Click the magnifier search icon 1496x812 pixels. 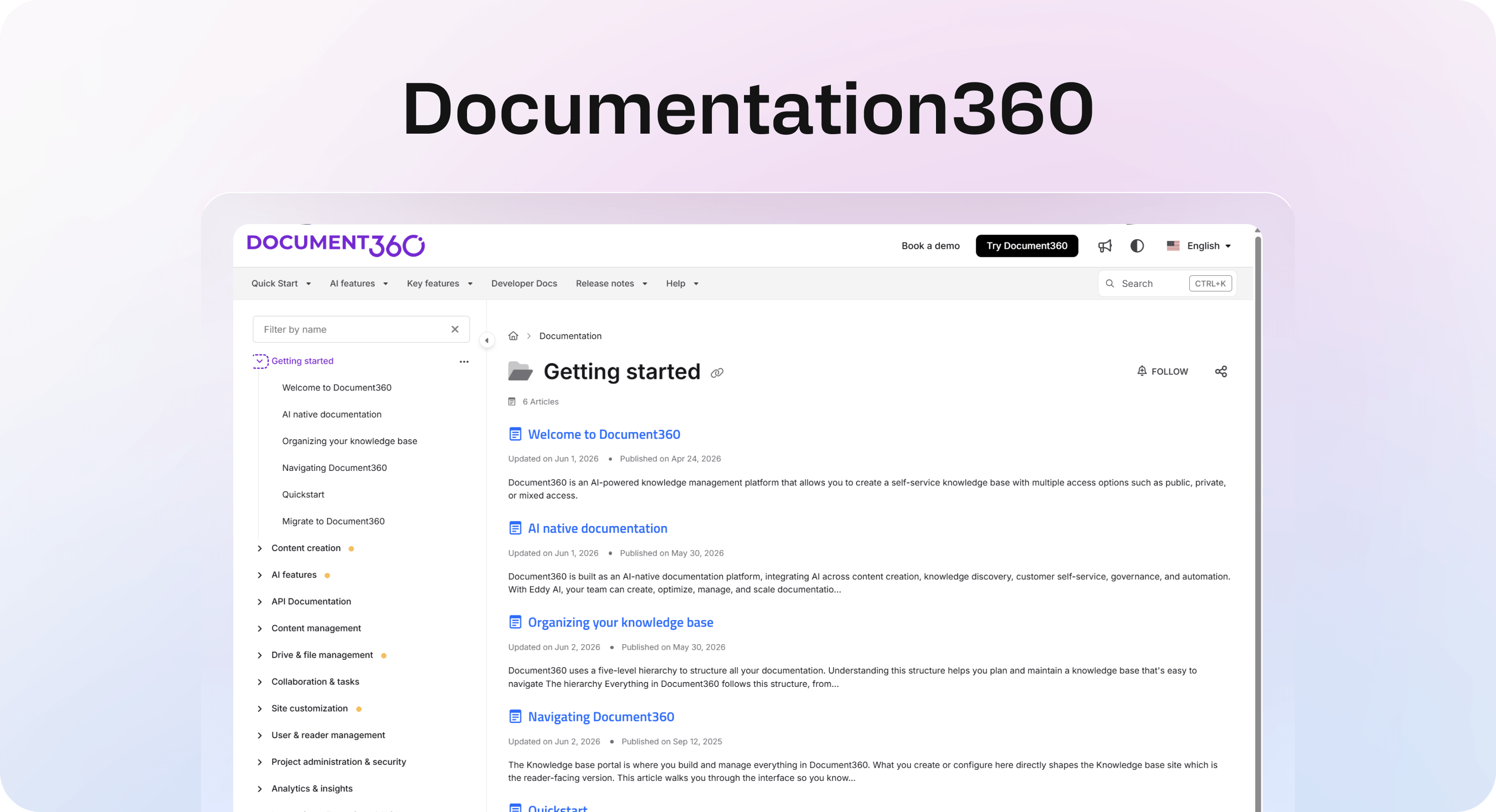tap(1109, 283)
